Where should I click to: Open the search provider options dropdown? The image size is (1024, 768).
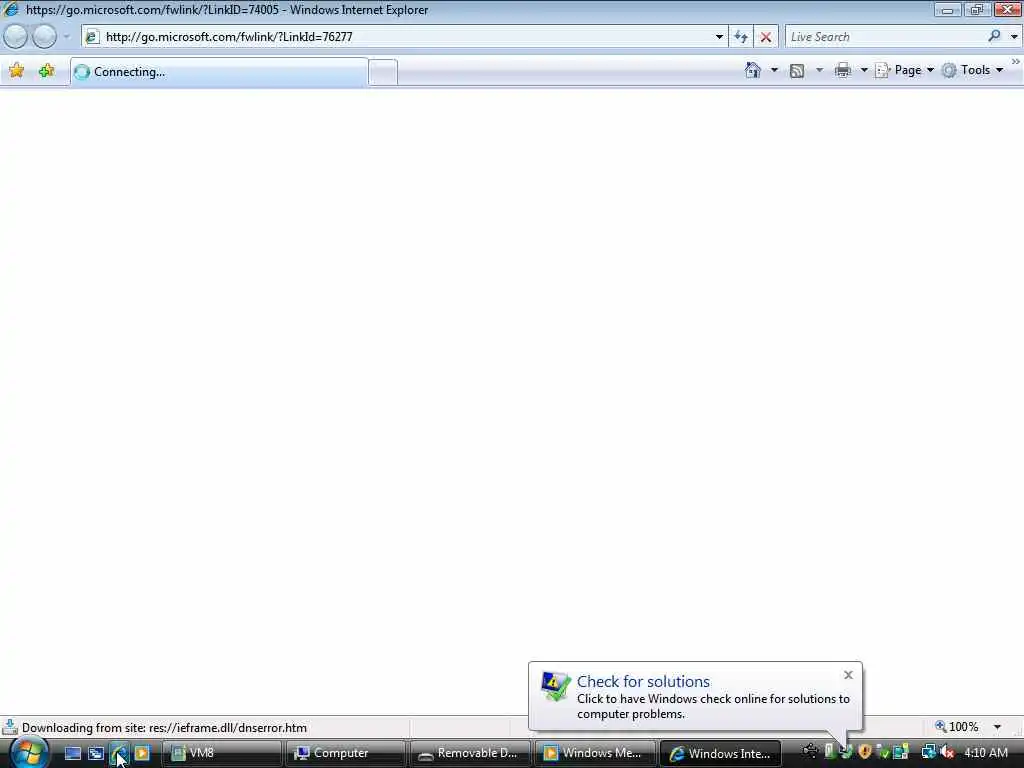click(1014, 37)
